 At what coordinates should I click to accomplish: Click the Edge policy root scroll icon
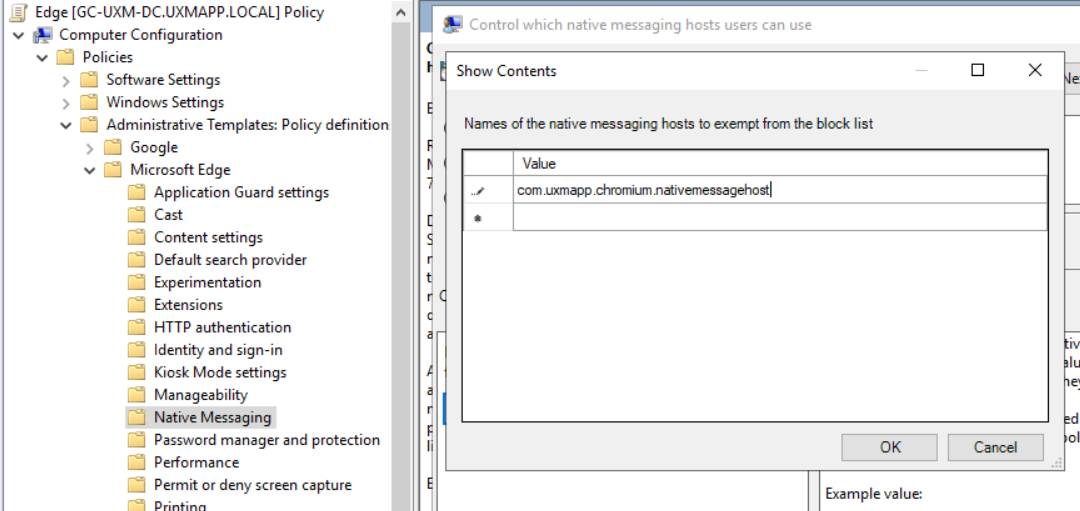pyautogui.click(x=19, y=12)
